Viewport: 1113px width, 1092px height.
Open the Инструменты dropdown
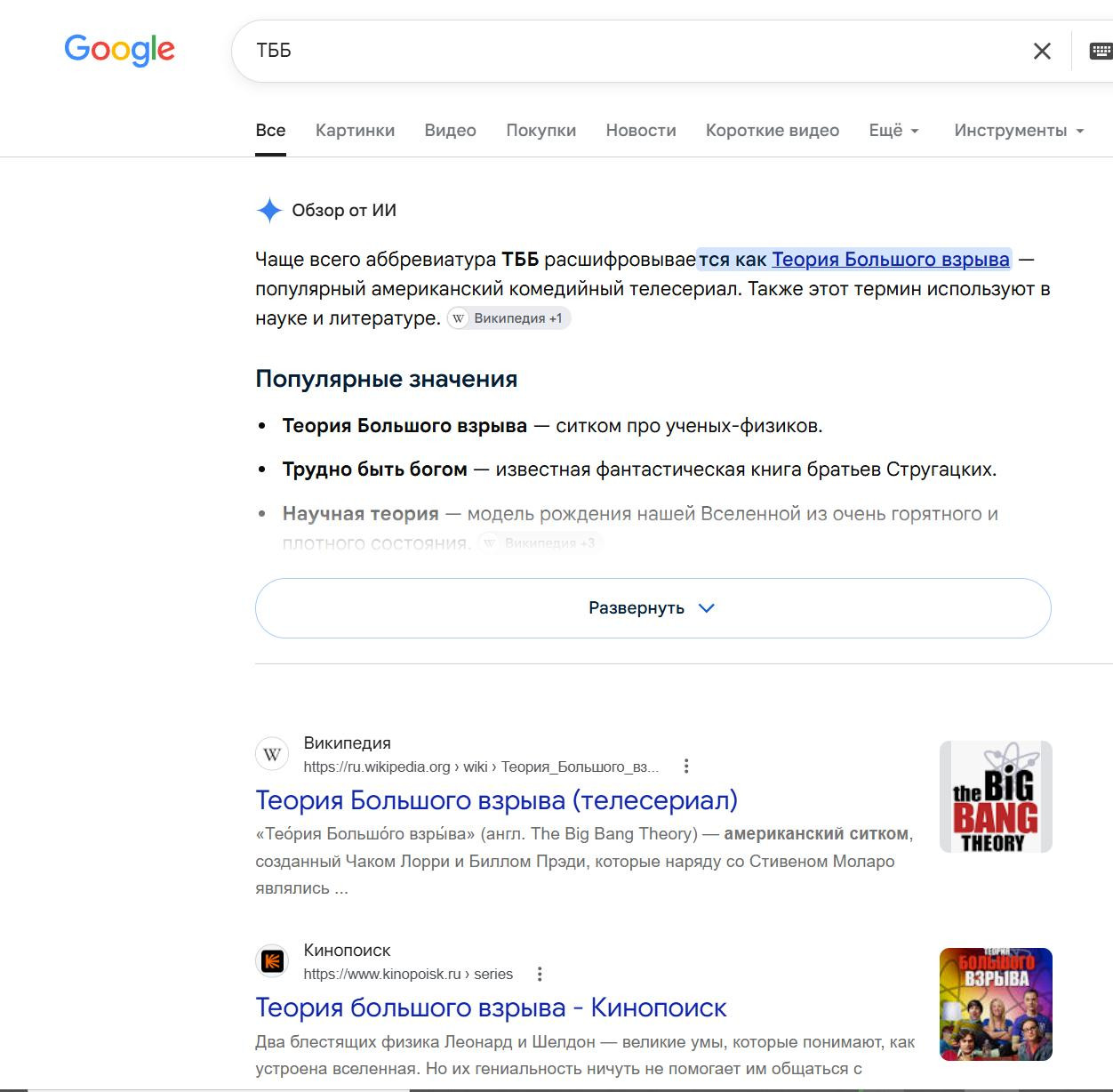[x=1019, y=131]
